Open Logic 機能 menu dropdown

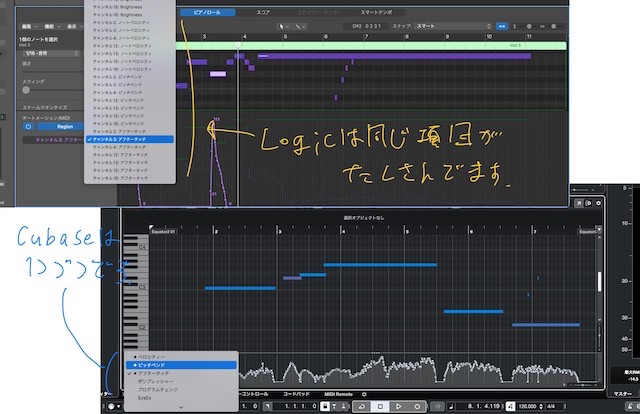coord(52,26)
